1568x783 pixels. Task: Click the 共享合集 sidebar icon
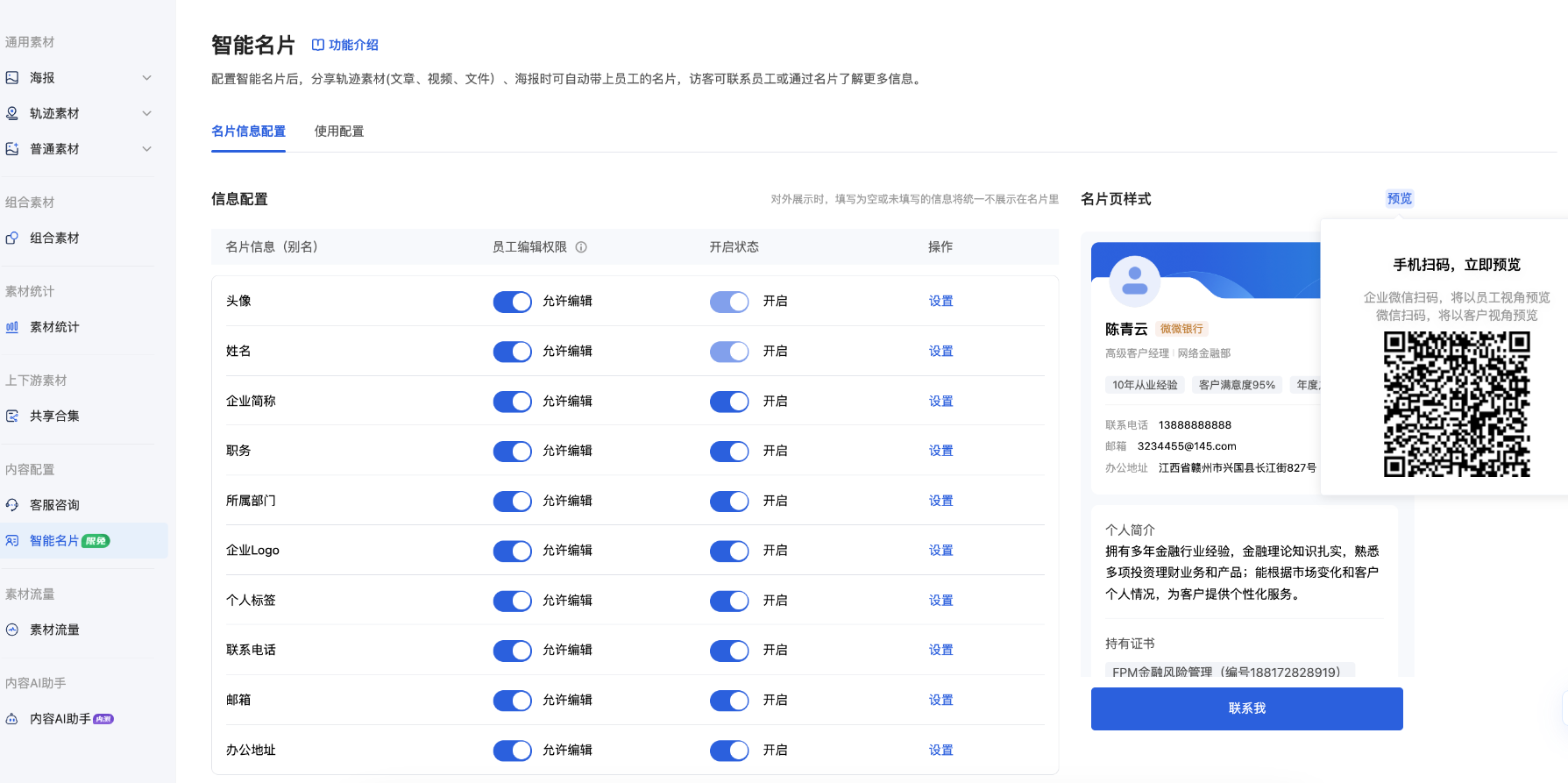pyautogui.click(x=12, y=416)
